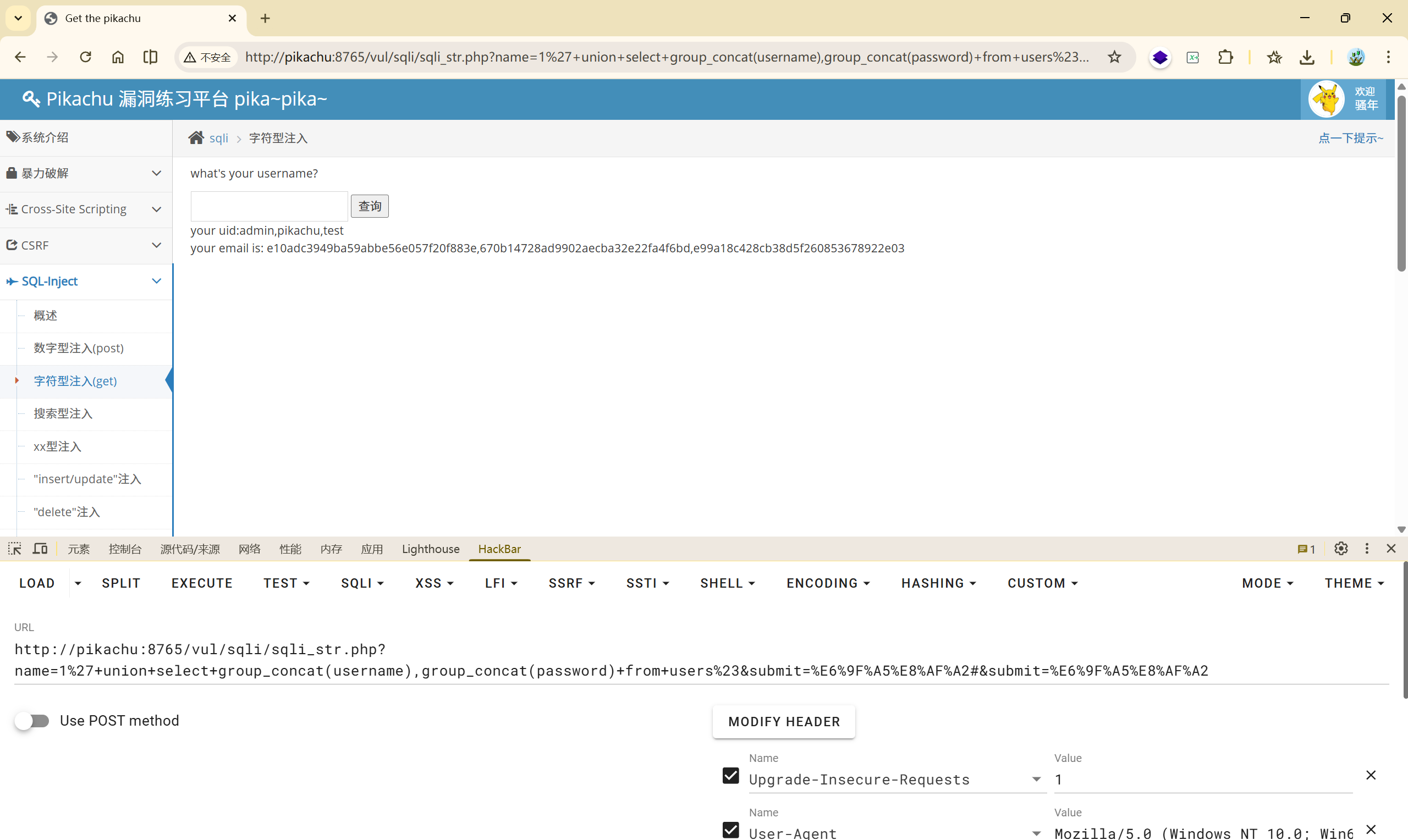The image size is (1408, 840).
Task: Expand the ENCODING dropdown
Action: coord(828,583)
